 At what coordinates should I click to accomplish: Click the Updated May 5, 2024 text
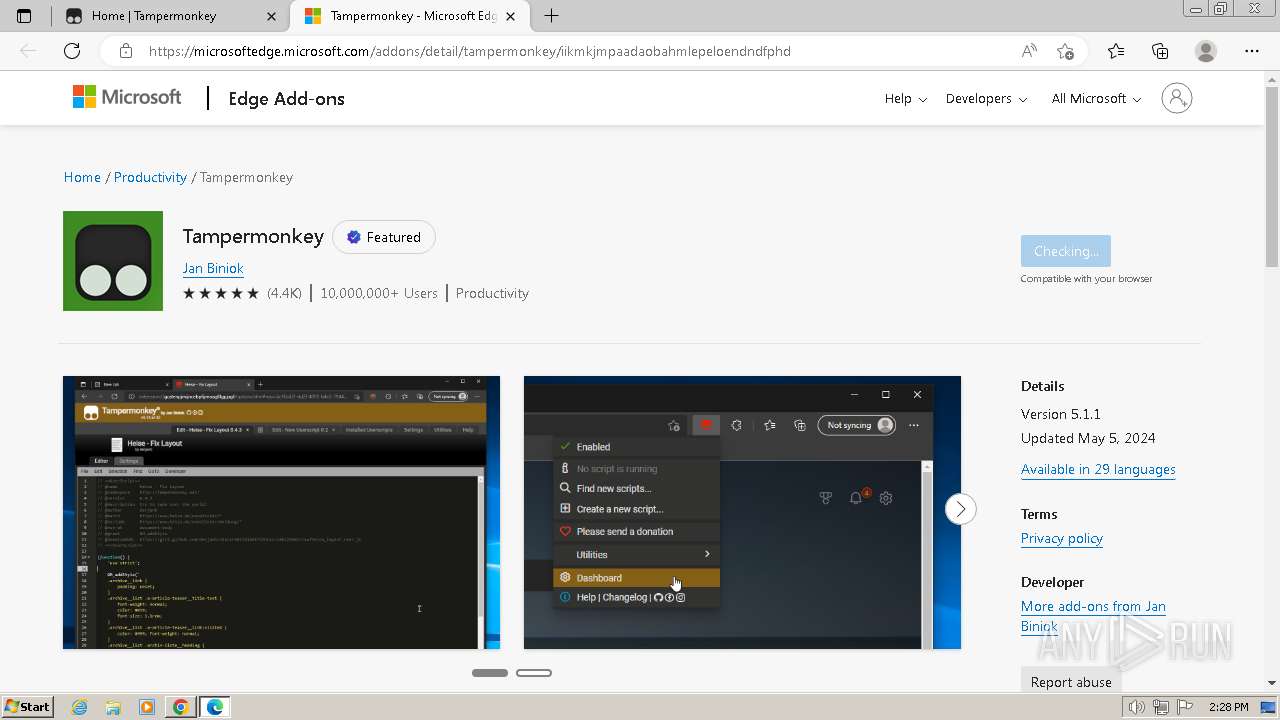[1088, 438]
